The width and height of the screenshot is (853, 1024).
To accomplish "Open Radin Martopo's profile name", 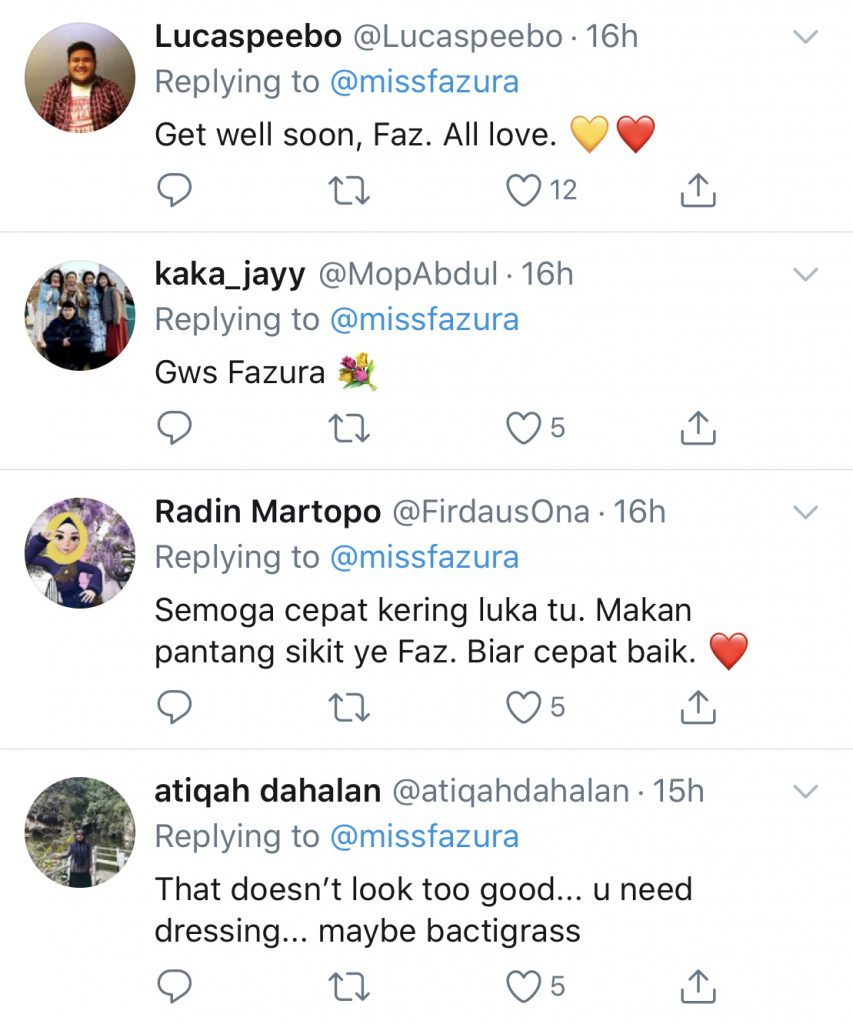I will [x=268, y=512].
